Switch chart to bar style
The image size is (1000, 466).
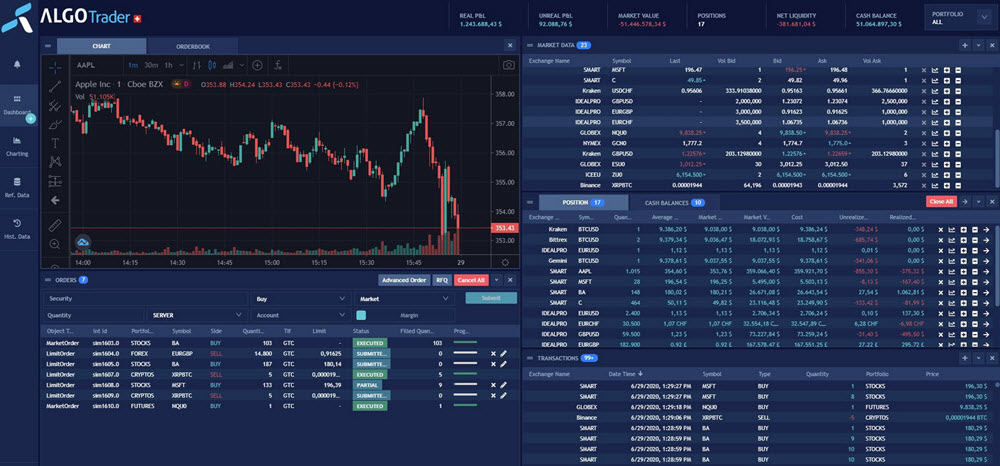[197, 65]
